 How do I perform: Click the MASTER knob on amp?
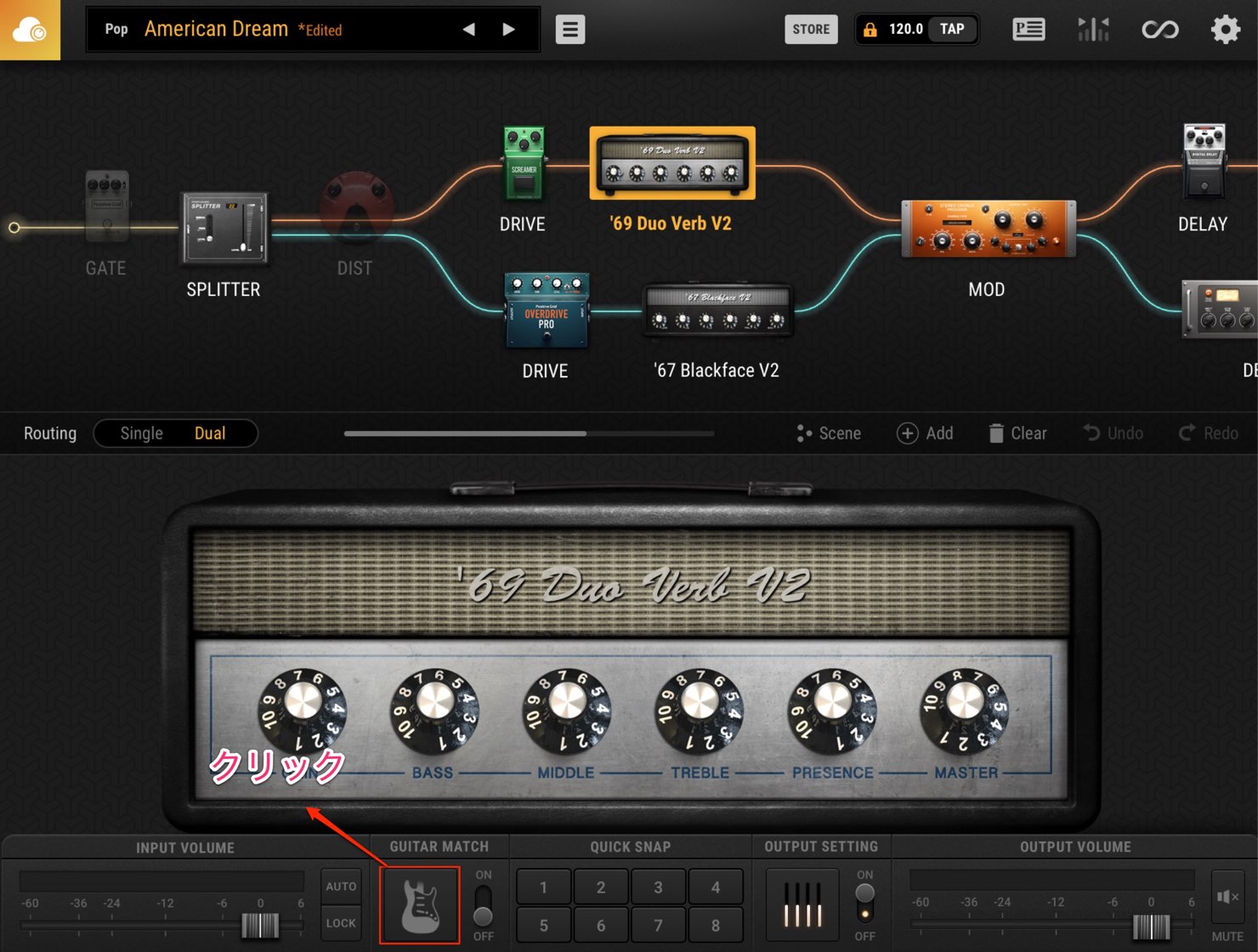point(965,710)
